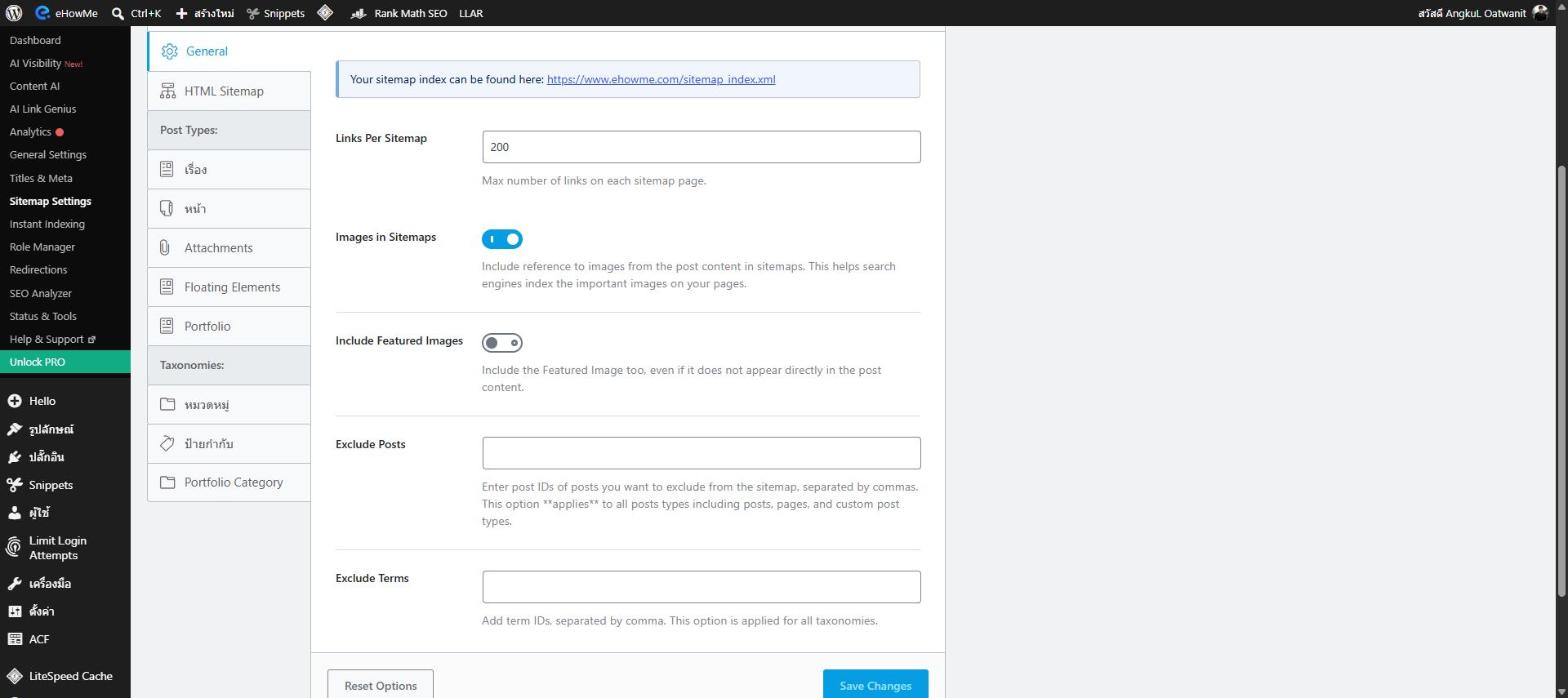Image resolution: width=1568 pixels, height=698 pixels.
Task: Click the Reset Options button
Action: pyautogui.click(x=380, y=685)
